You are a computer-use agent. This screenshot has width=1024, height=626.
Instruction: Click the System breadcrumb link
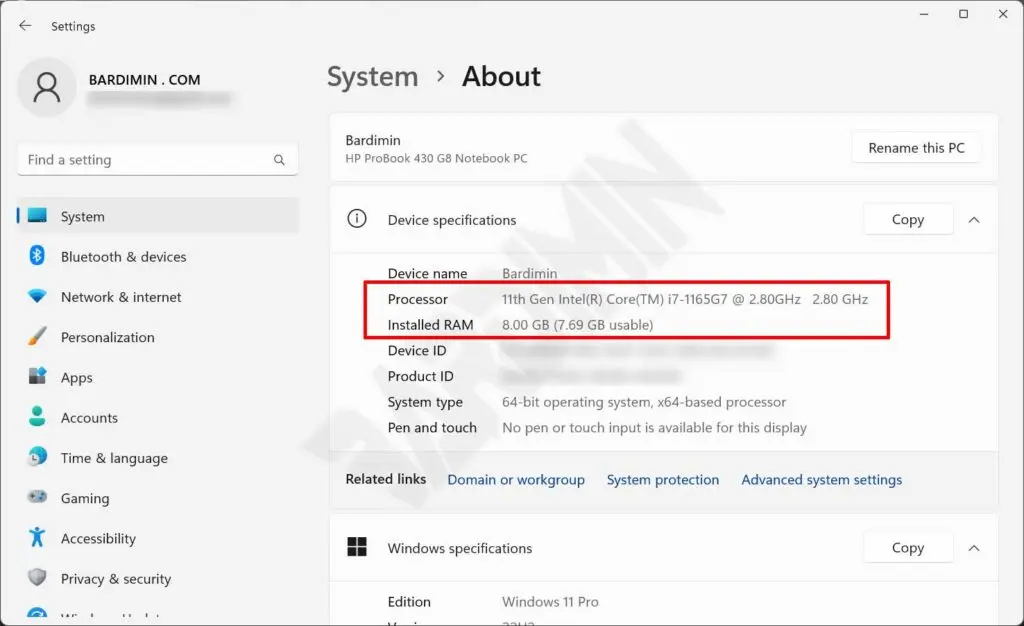coord(372,77)
